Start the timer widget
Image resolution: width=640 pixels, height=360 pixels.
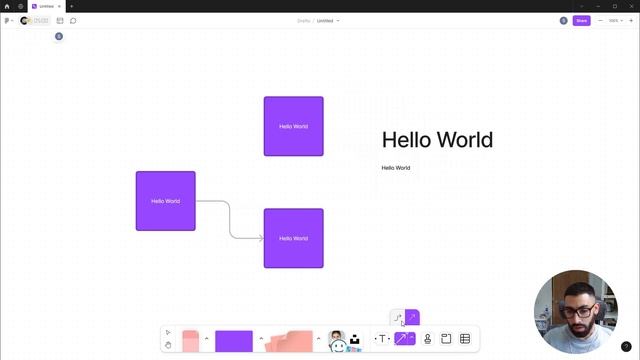tap(35, 20)
